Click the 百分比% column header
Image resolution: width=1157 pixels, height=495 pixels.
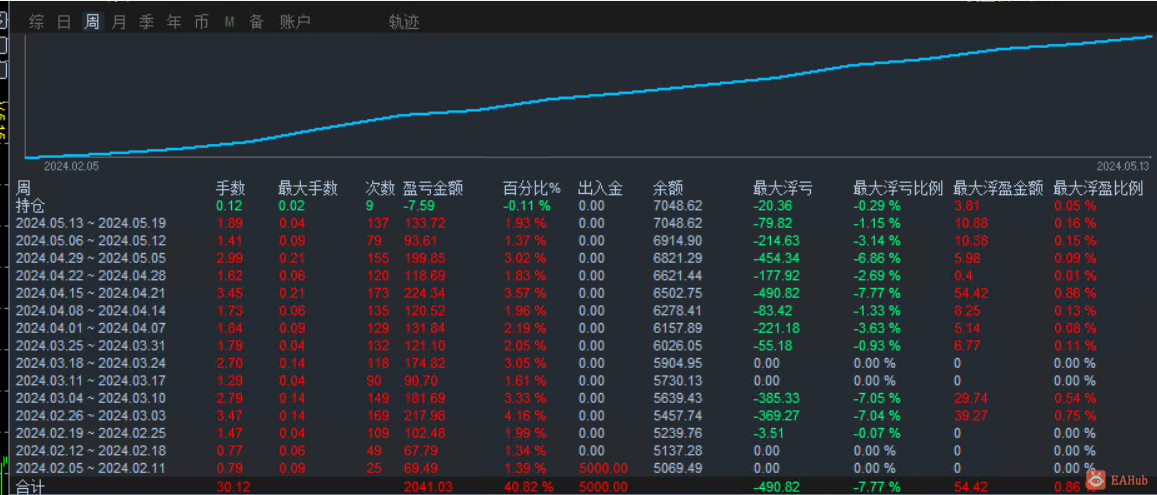click(532, 189)
